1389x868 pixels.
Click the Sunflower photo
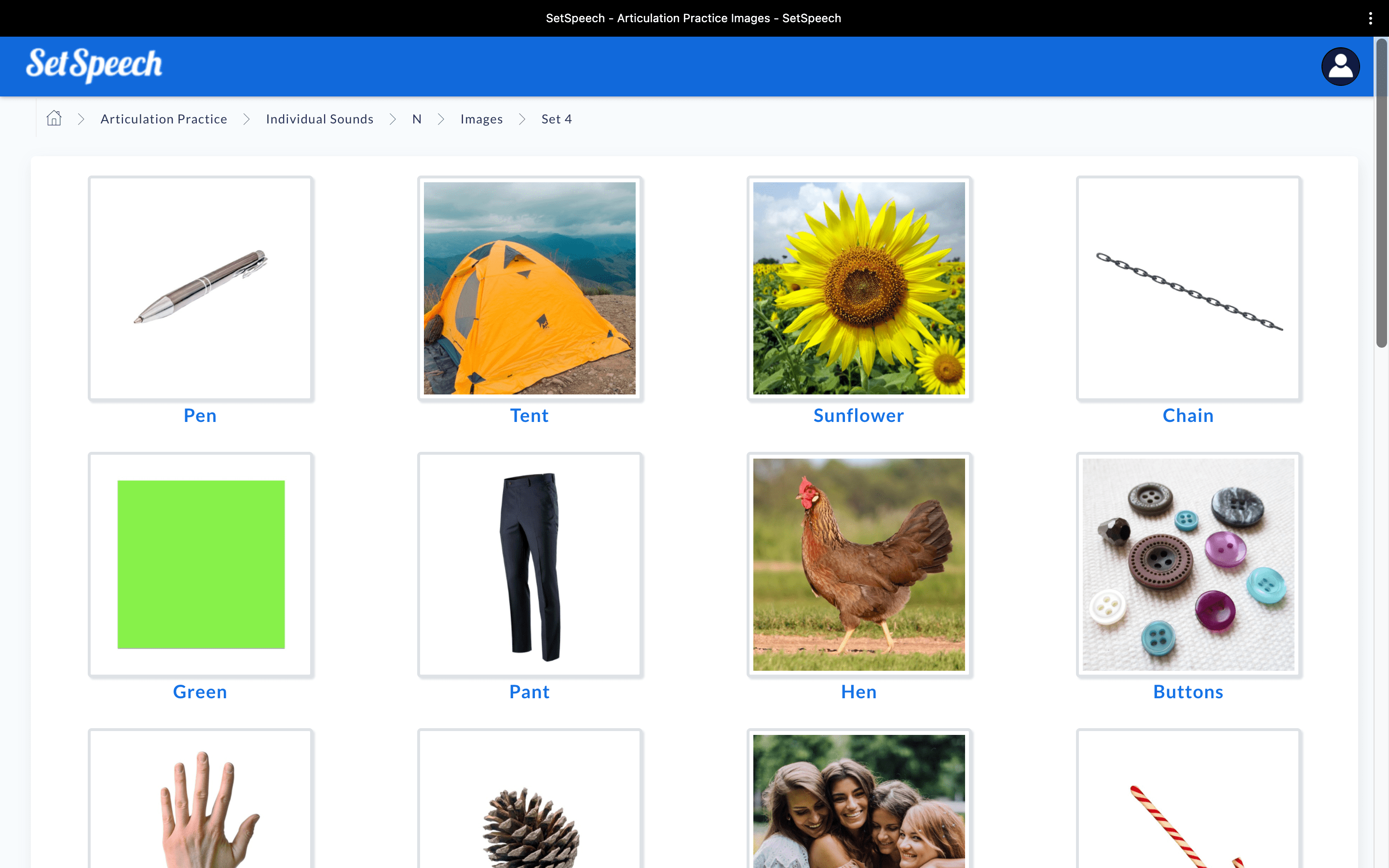click(x=858, y=288)
